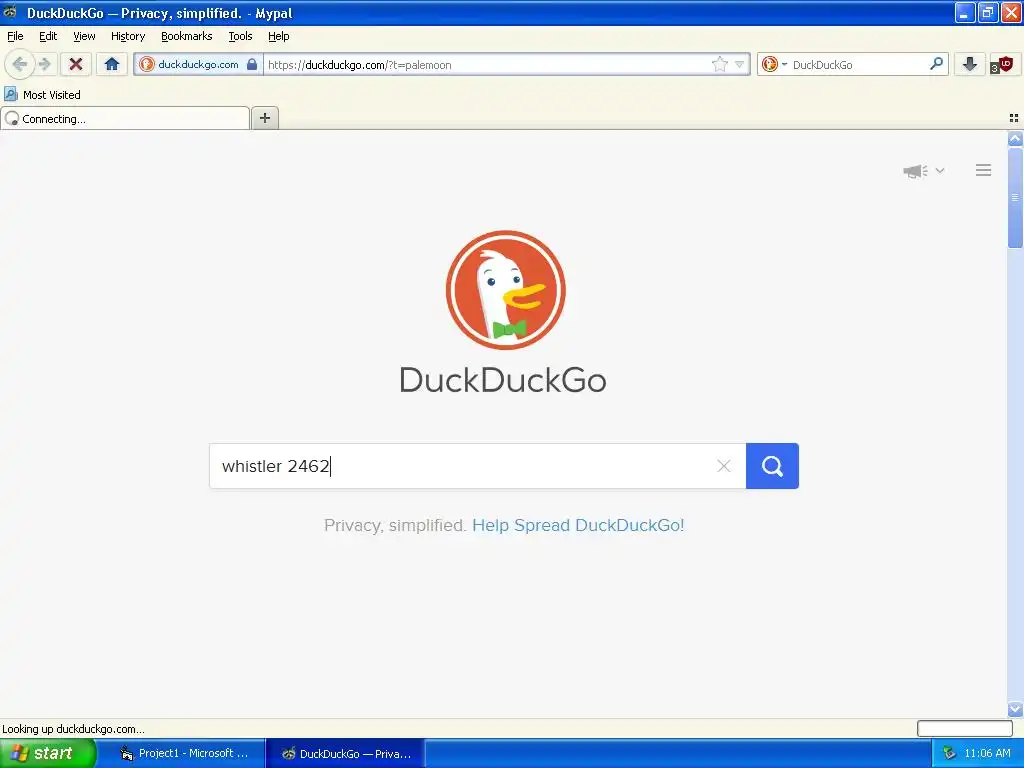
Task: Bookmark this page with the star icon
Action: 720,64
